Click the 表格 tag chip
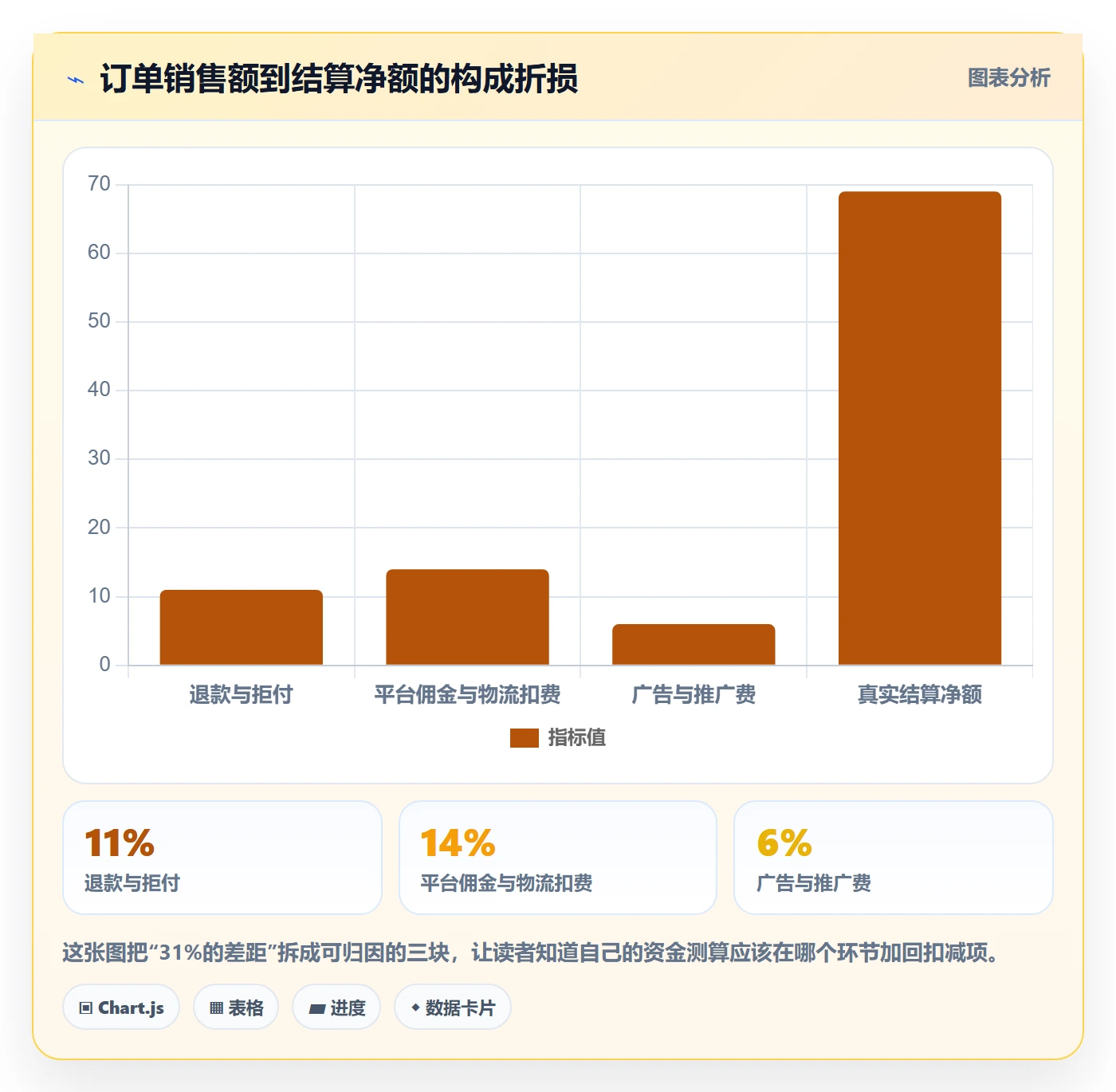Viewport: 1116px width, 1092px height. point(236,1008)
